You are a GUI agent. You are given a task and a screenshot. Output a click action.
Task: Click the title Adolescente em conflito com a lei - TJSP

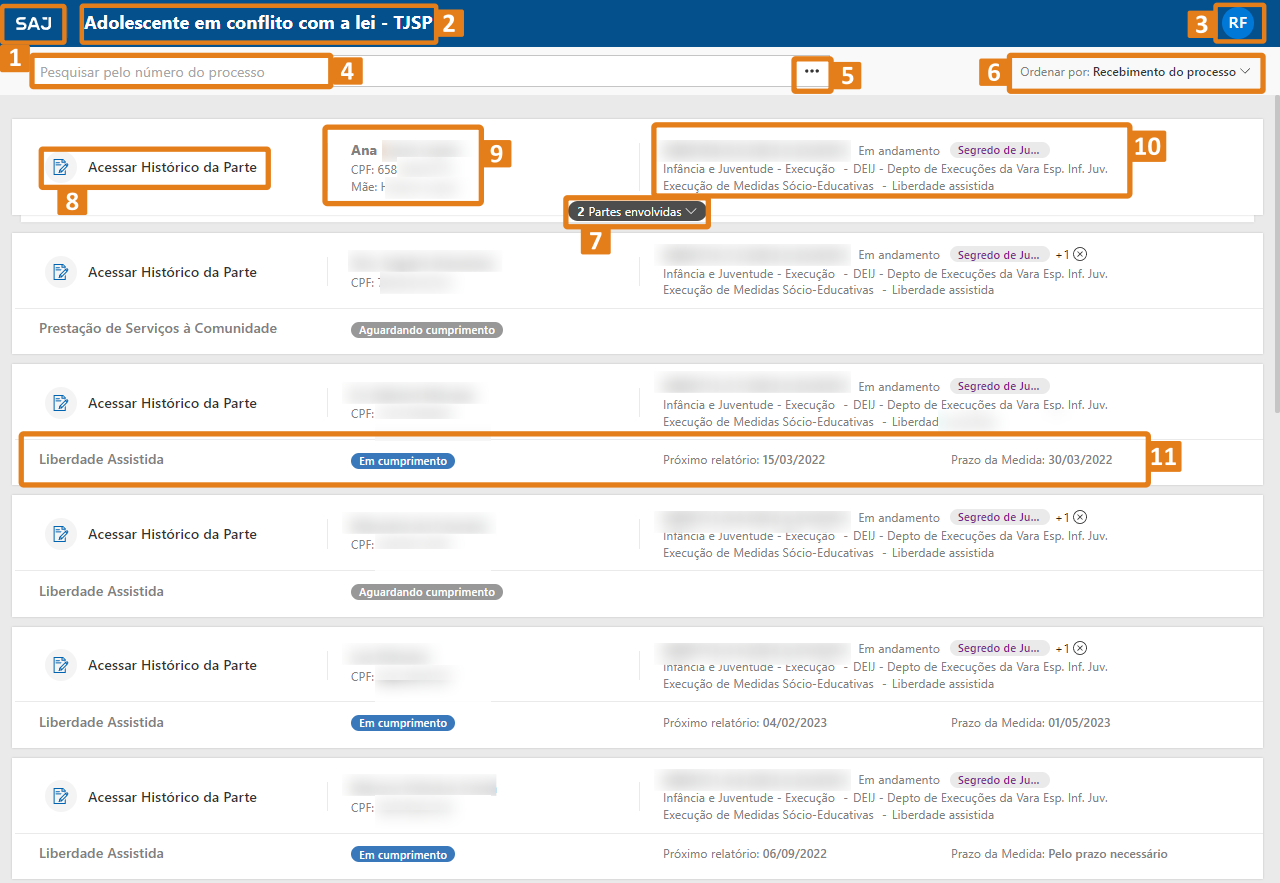(x=260, y=23)
